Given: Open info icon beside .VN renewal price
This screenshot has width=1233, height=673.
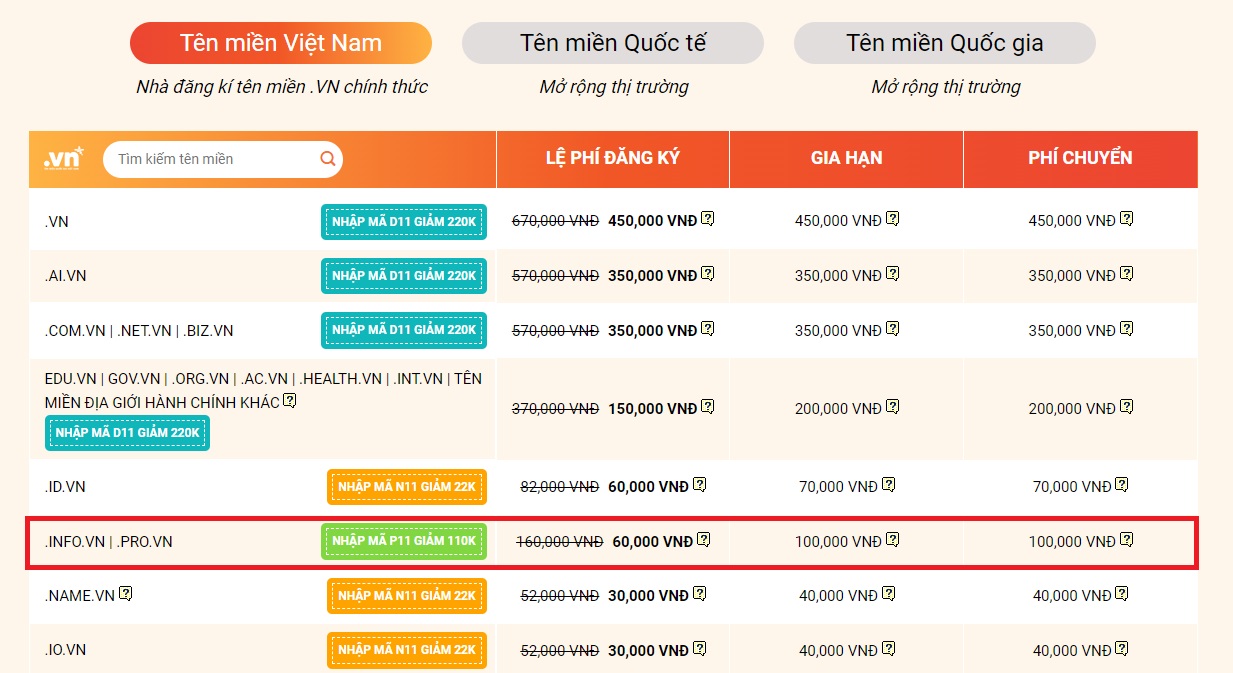Looking at the screenshot, I should click(x=893, y=218).
